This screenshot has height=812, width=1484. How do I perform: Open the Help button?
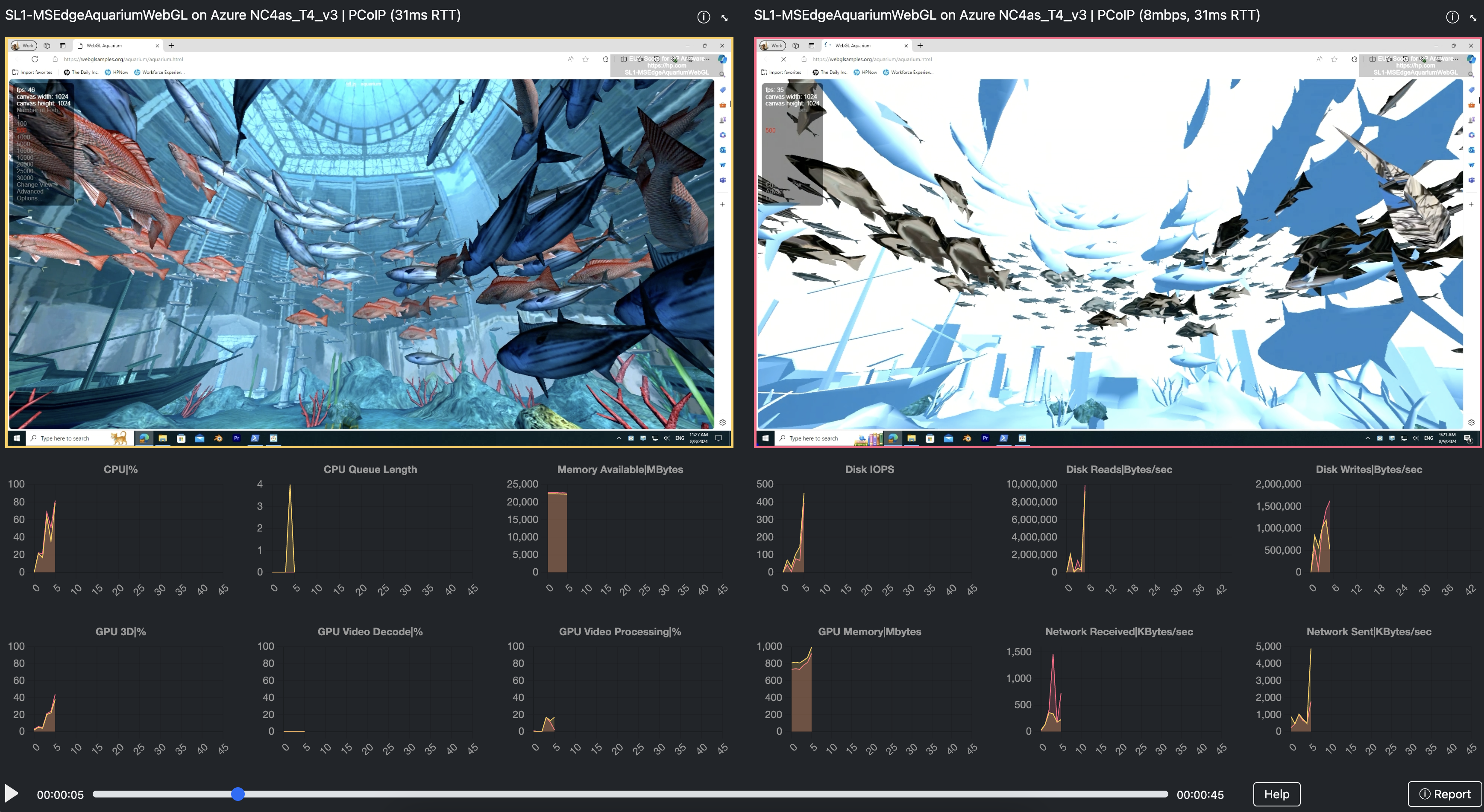tap(1277, 794)
